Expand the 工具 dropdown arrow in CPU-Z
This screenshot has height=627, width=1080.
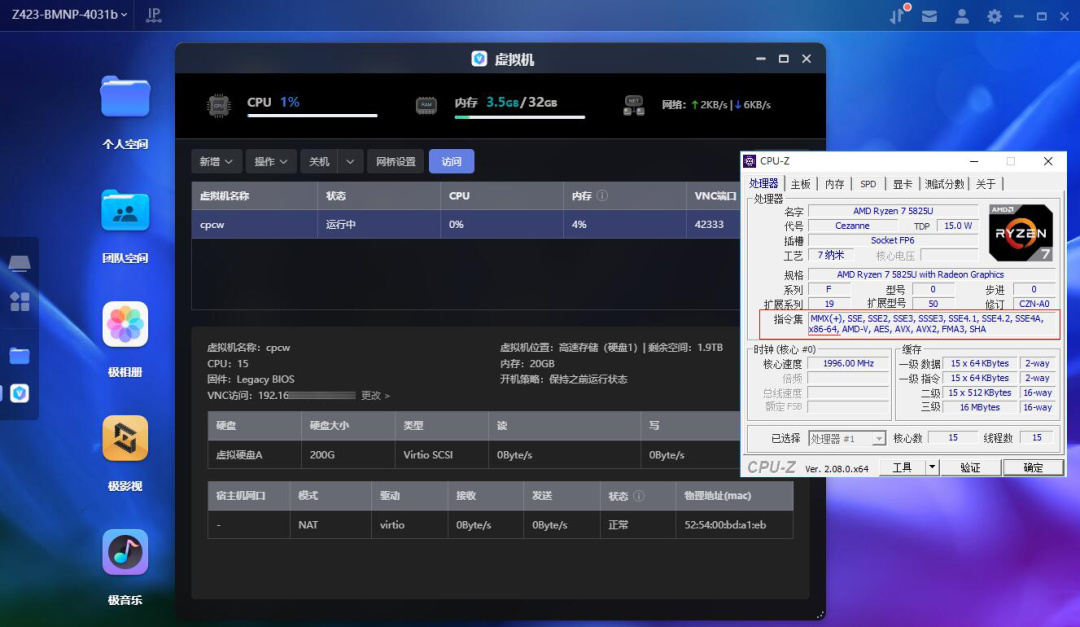click(x=931, y=467)
